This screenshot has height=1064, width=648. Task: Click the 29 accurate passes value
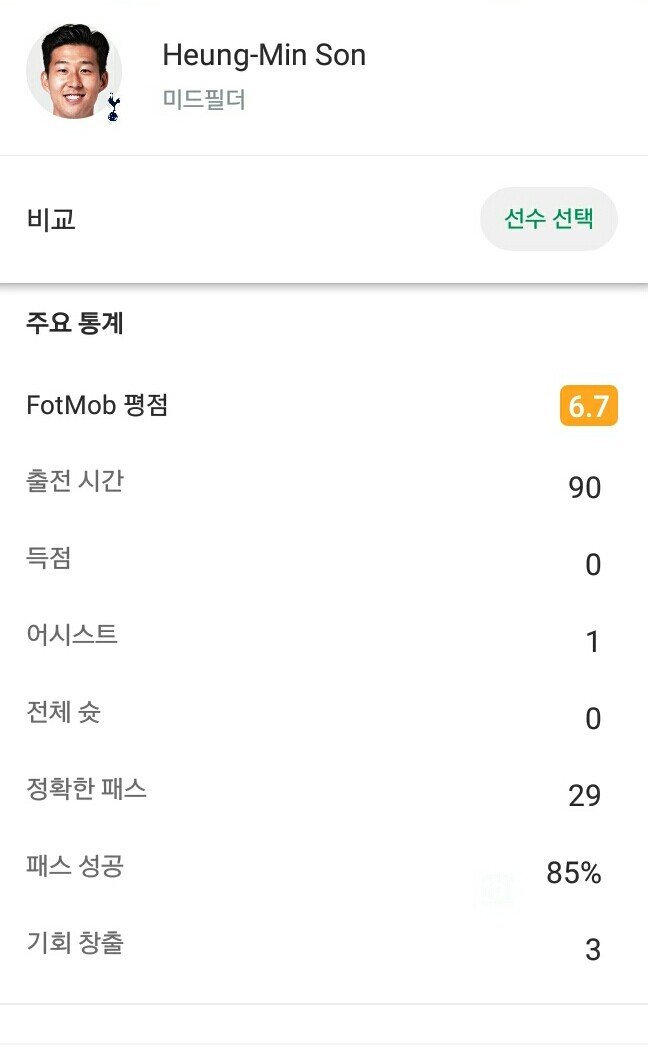coord(584,796)
